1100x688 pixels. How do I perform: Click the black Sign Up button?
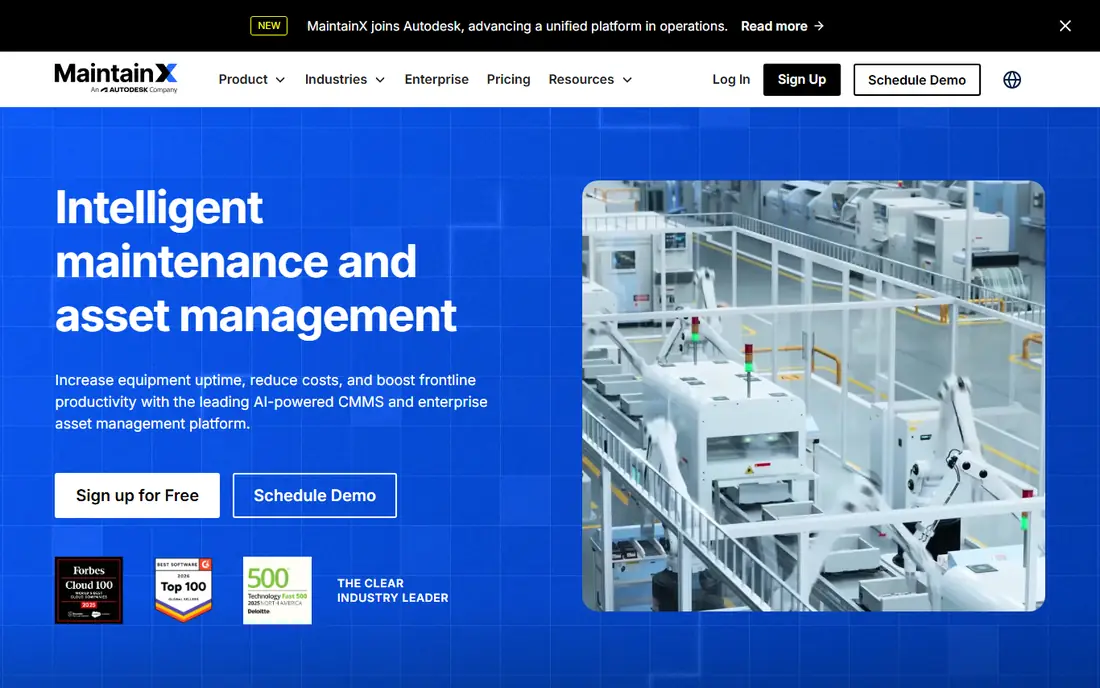point(802,80)
